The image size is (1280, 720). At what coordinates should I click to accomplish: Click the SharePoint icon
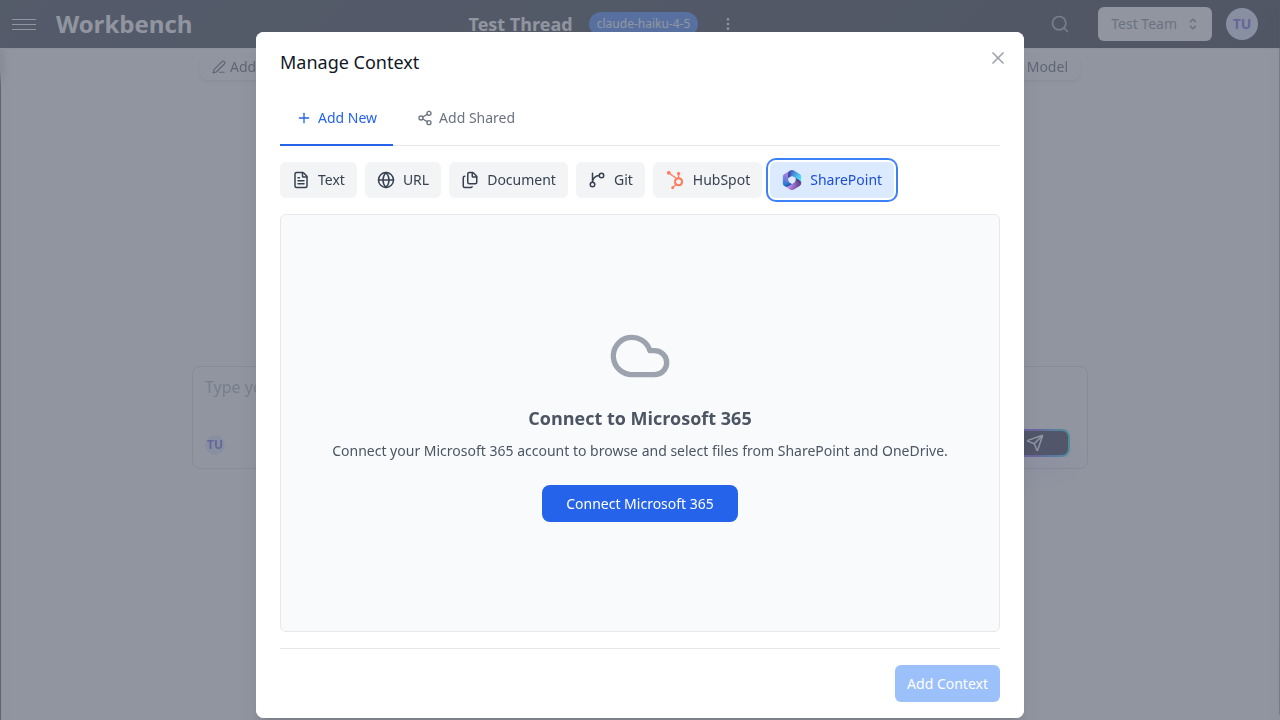tap(792, 180)
